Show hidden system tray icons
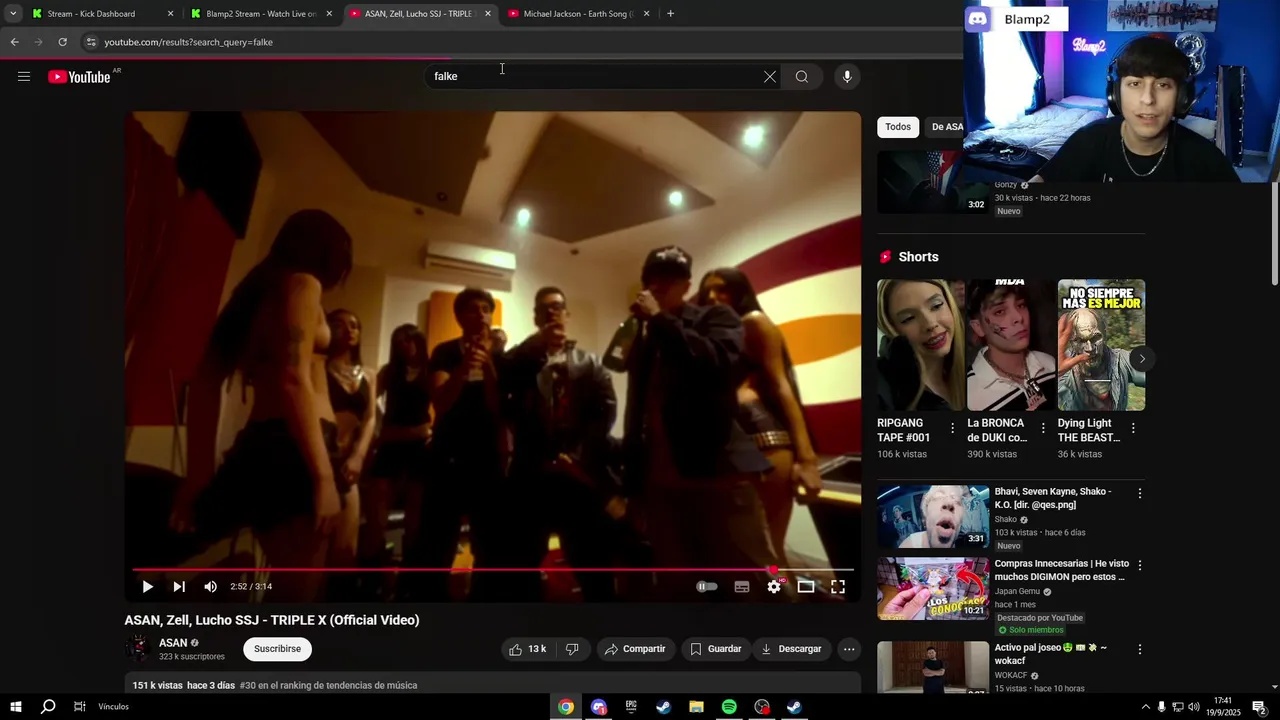Screen dimensions: 1280x720 [1145, 707]
